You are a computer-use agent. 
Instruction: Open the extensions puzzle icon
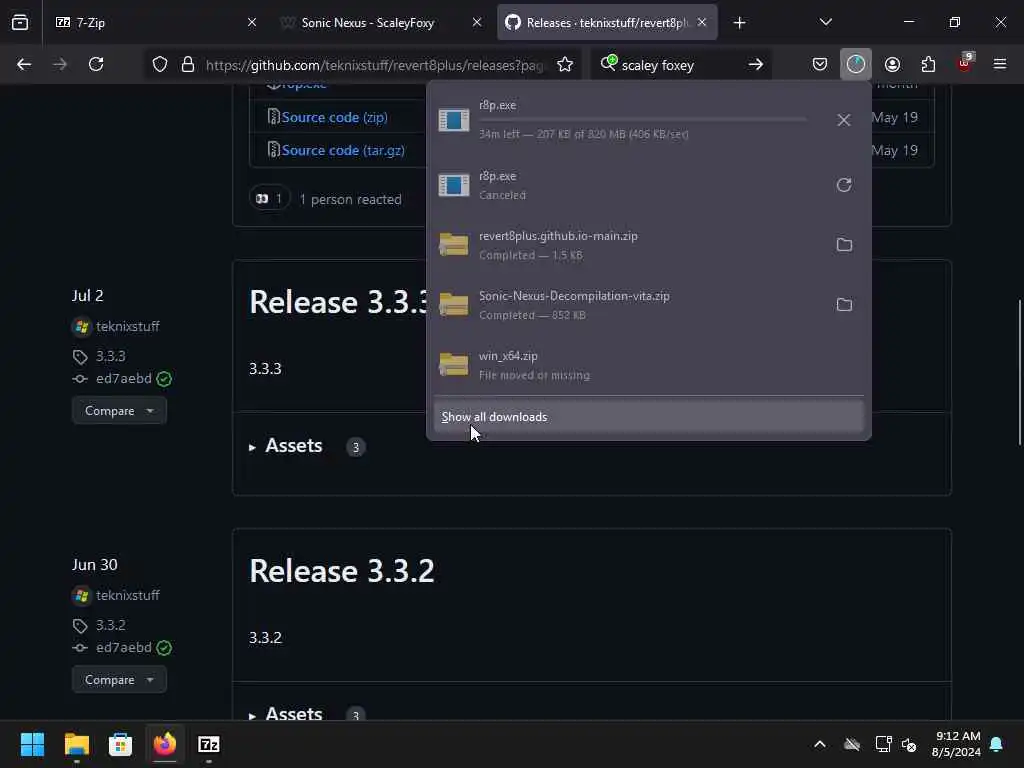pyautogui.click(x=928, y=64)
